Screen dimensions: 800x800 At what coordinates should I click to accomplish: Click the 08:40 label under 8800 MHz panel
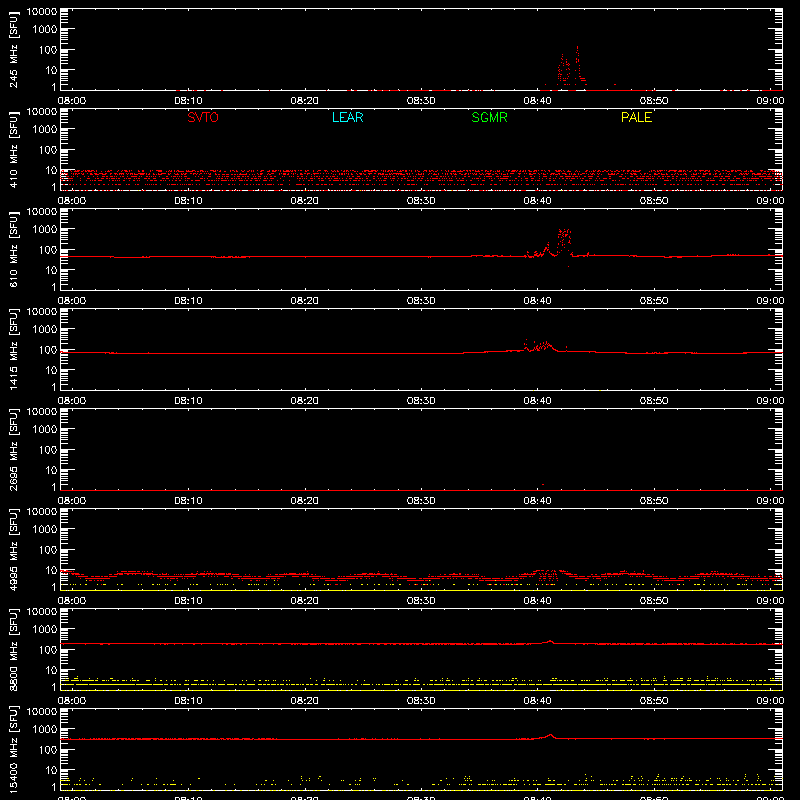pyautogui.click(x=537, y=701)
